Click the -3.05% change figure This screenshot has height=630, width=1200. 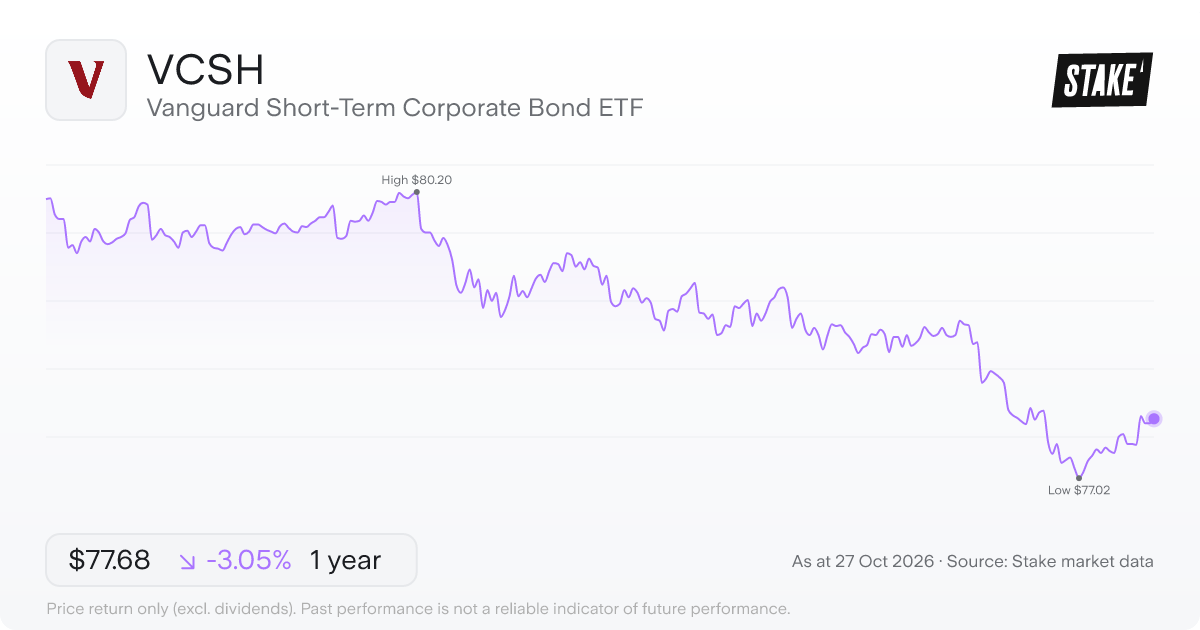249,560
